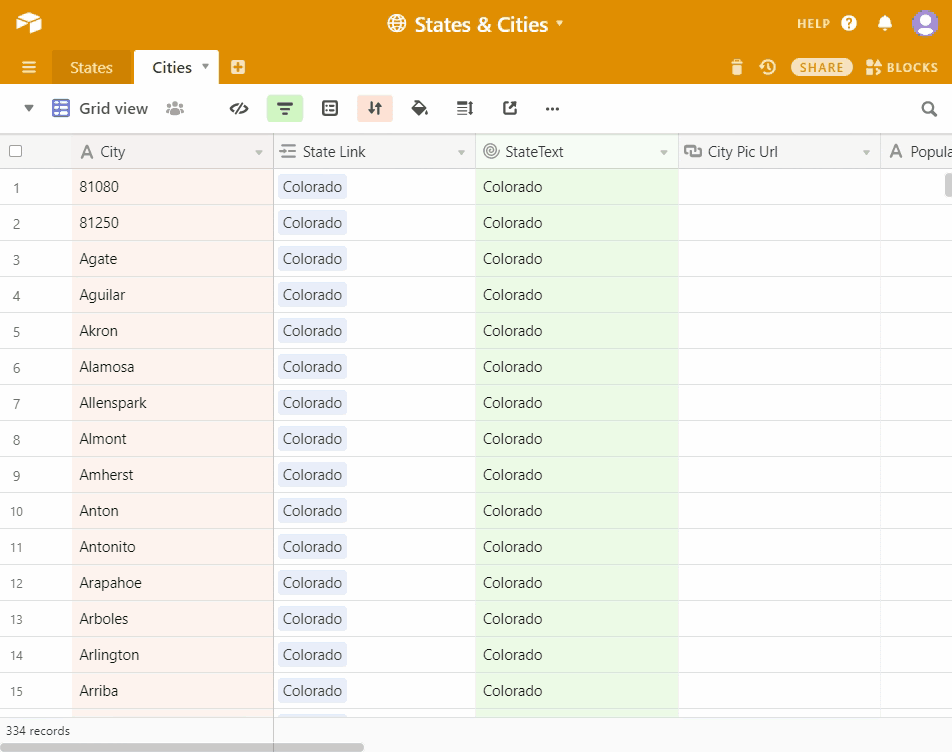Screen dimensions: 952x752
Task: Open the hide fields code icon
Action: pos(239,109)
